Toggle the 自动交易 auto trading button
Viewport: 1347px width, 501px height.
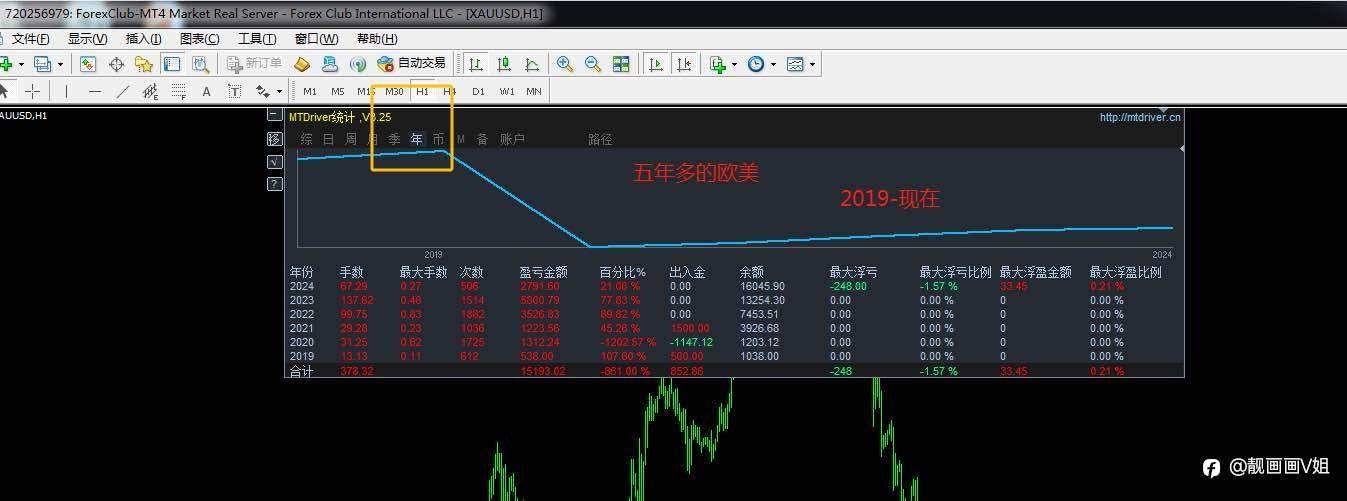coord(411,64)
